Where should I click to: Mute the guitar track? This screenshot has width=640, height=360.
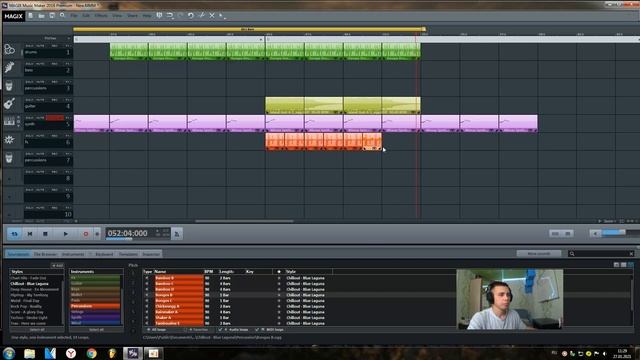click(40, 100)
